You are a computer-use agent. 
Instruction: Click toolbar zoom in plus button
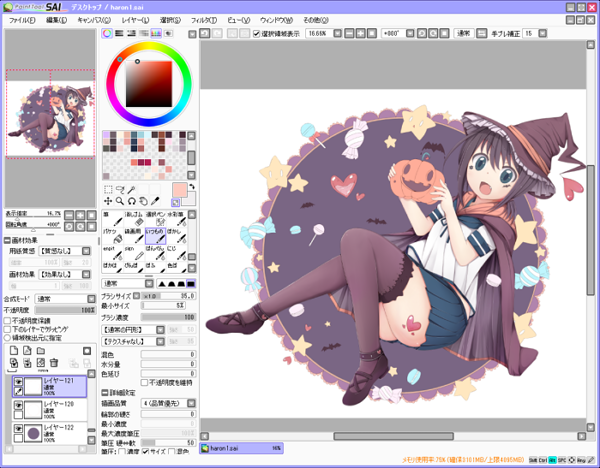[x=360, y=34]
